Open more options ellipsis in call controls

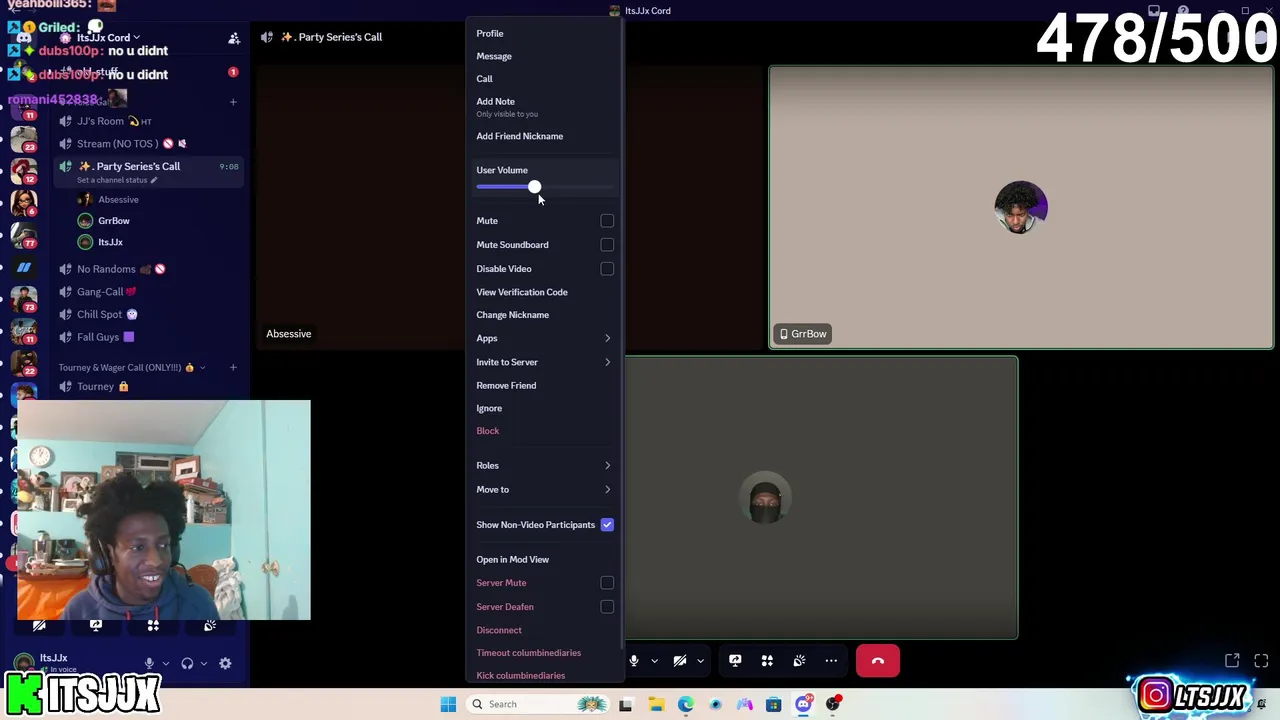(x=831, y=661)
